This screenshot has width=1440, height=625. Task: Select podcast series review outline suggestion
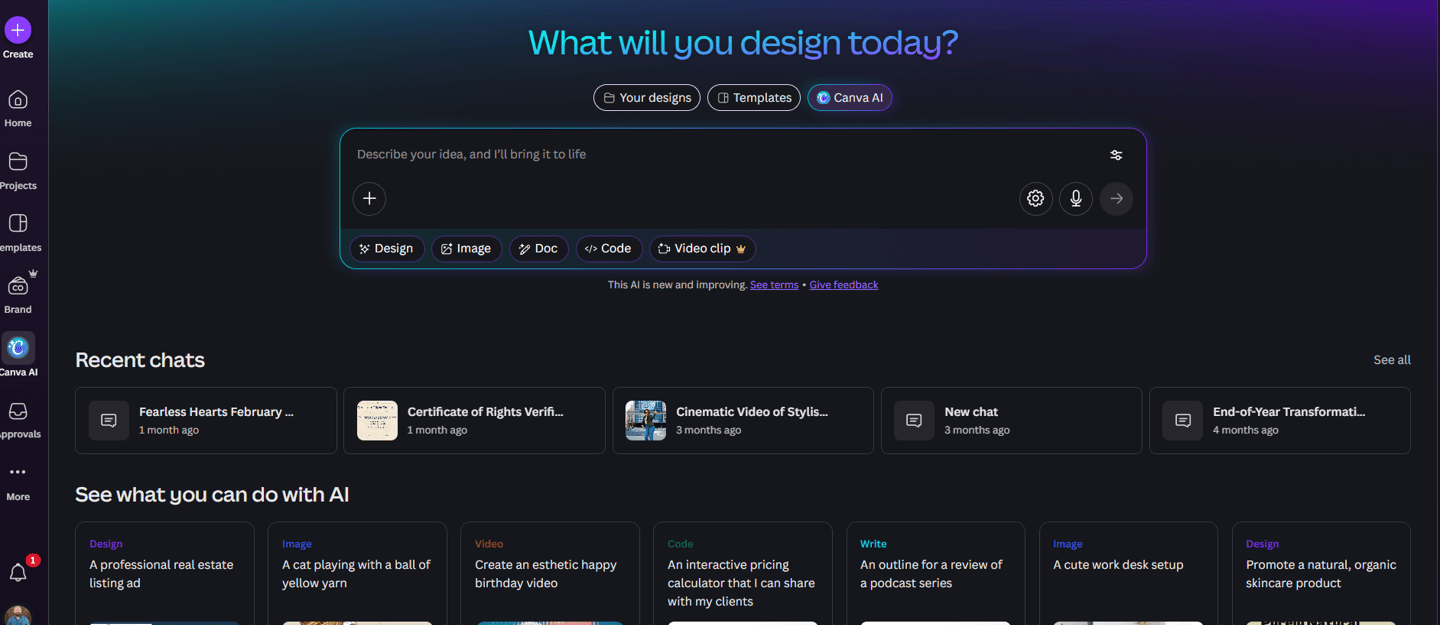pos(936,573)
